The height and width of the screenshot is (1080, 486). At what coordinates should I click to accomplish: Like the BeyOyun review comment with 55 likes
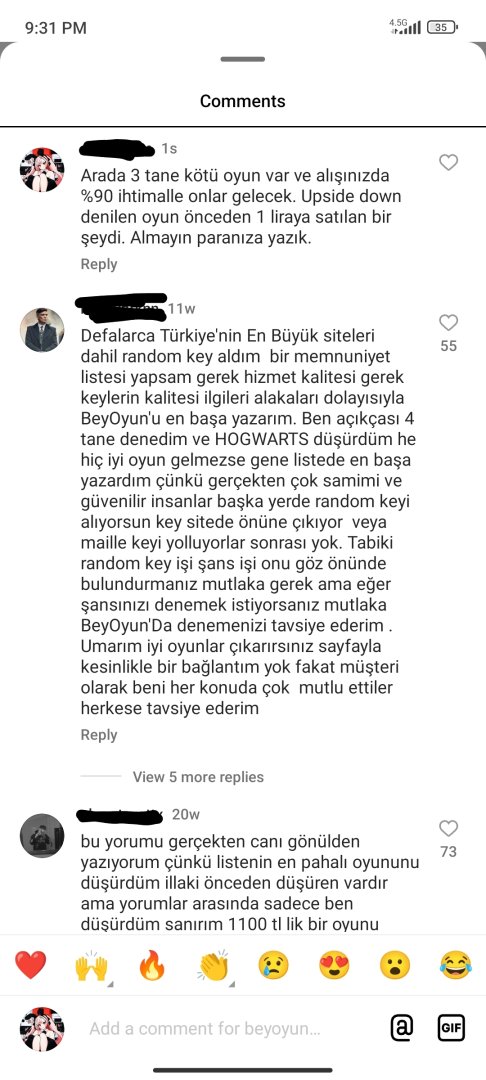click(448, 322)
